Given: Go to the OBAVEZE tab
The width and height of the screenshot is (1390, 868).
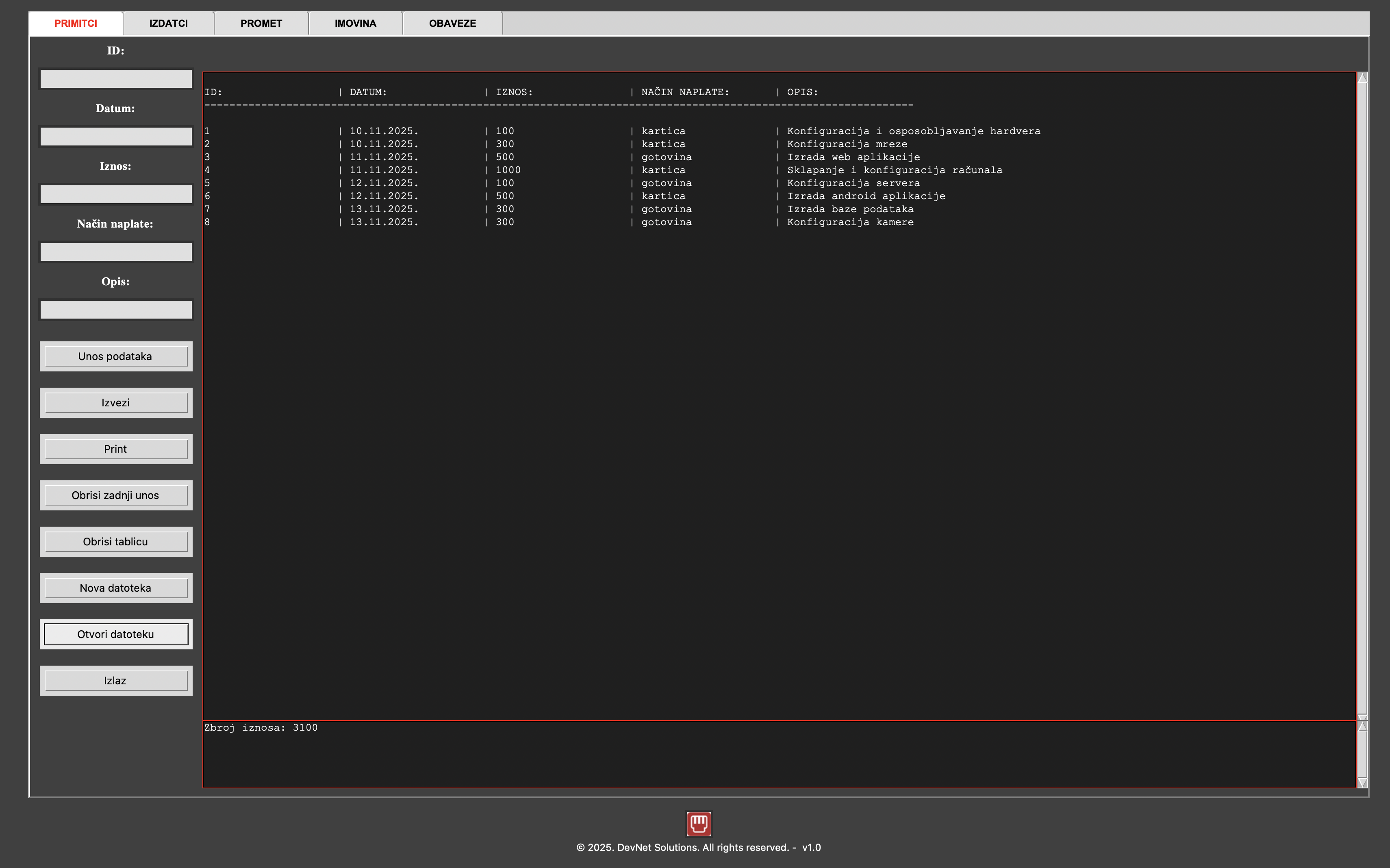Looking at the screenshot, I should click(452, 24).
